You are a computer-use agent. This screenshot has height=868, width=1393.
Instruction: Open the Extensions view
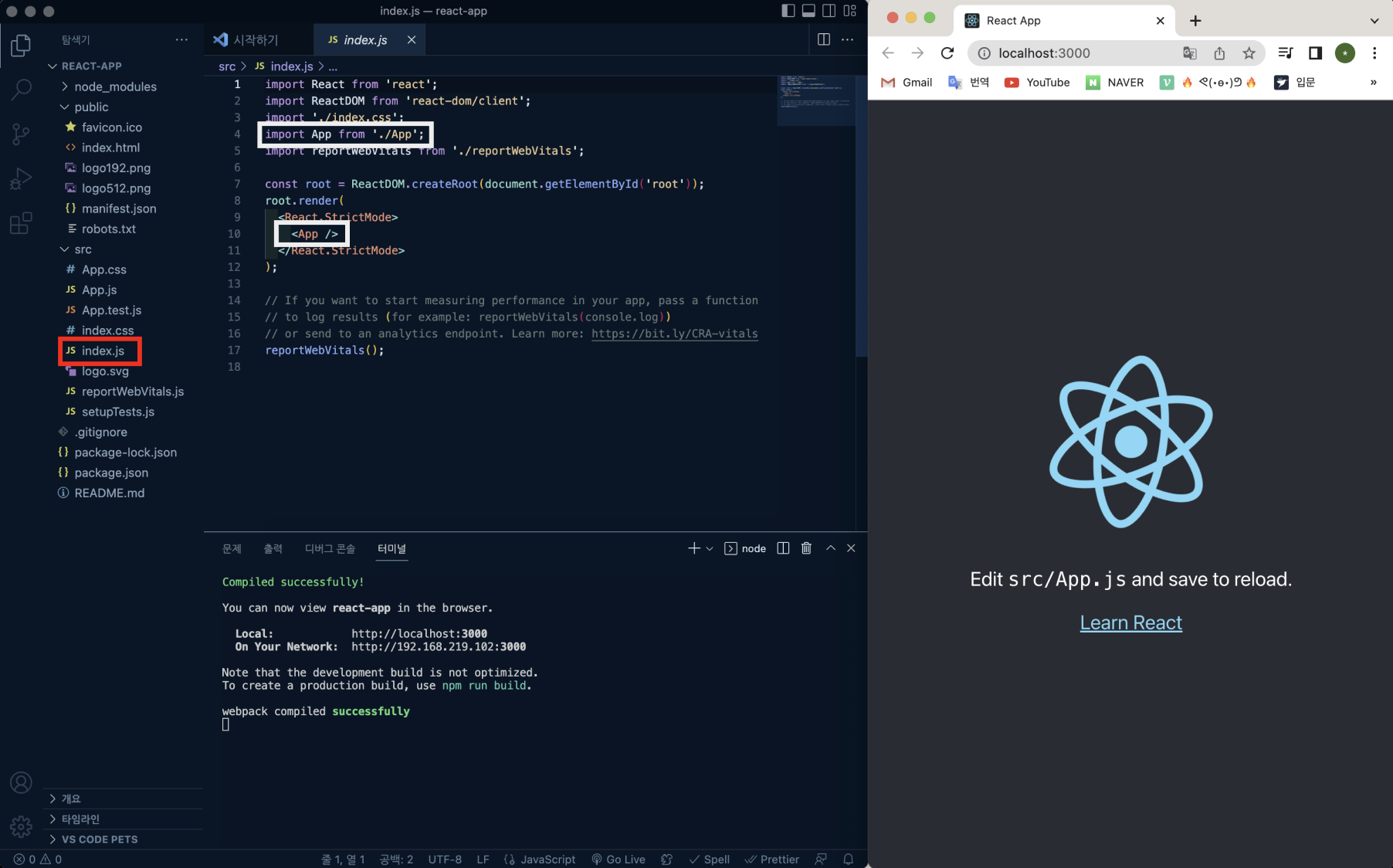[x=21, y=223]
